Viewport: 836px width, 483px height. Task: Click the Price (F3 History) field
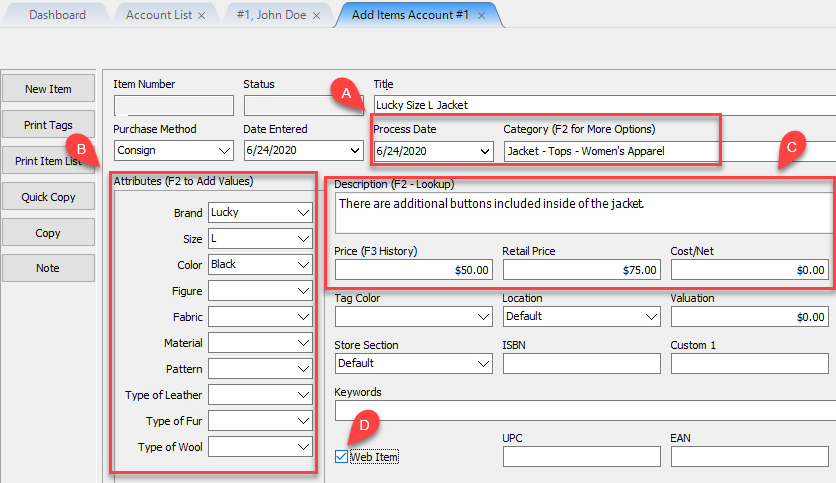(414, 270)
